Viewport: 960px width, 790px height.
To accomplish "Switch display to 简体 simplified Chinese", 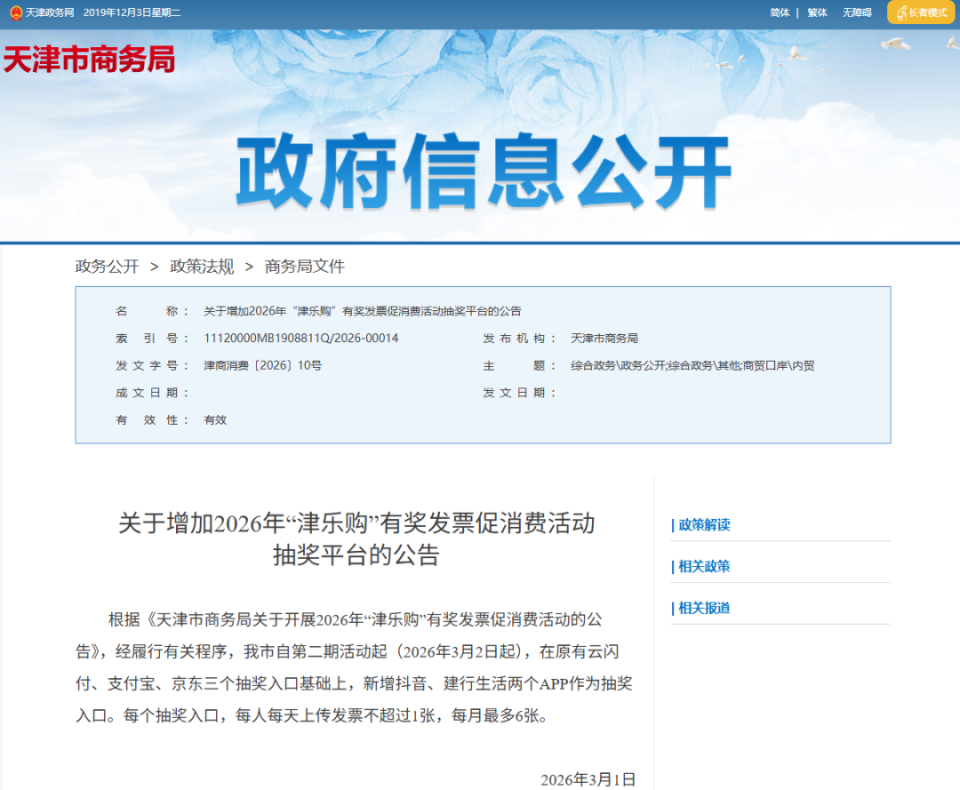I will click(778, 12).
